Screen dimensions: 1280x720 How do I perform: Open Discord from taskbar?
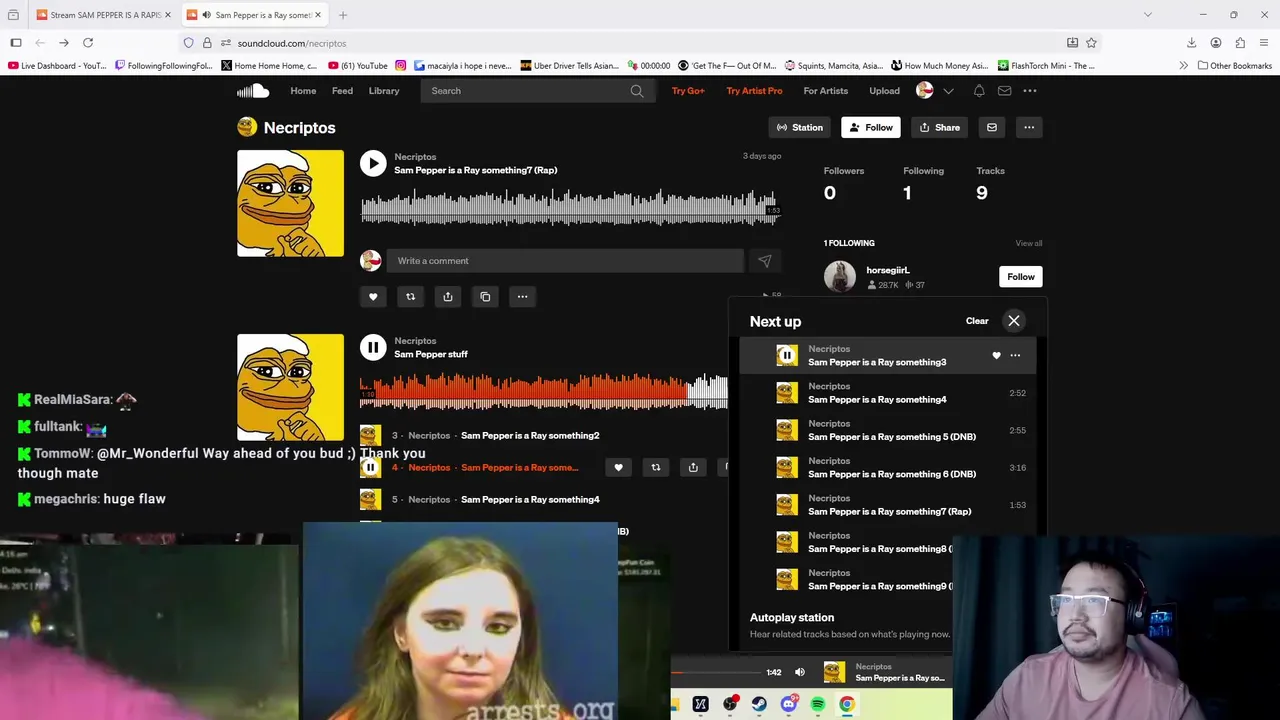(x=788, y=704)
